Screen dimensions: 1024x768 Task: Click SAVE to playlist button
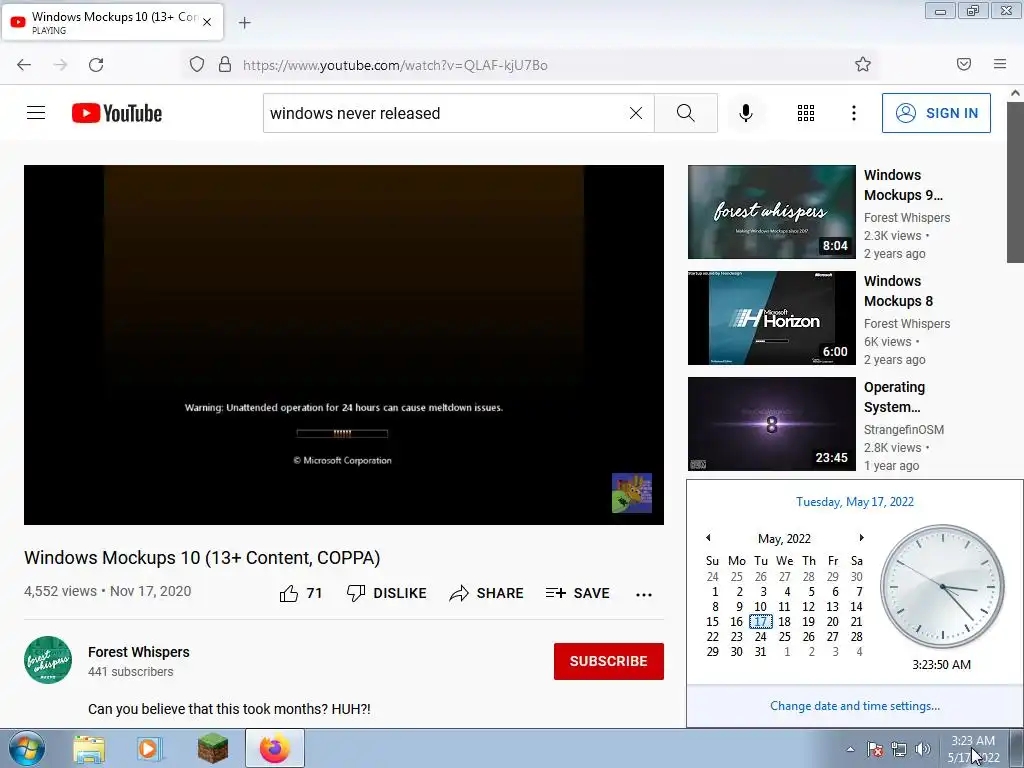coord(577,593)
